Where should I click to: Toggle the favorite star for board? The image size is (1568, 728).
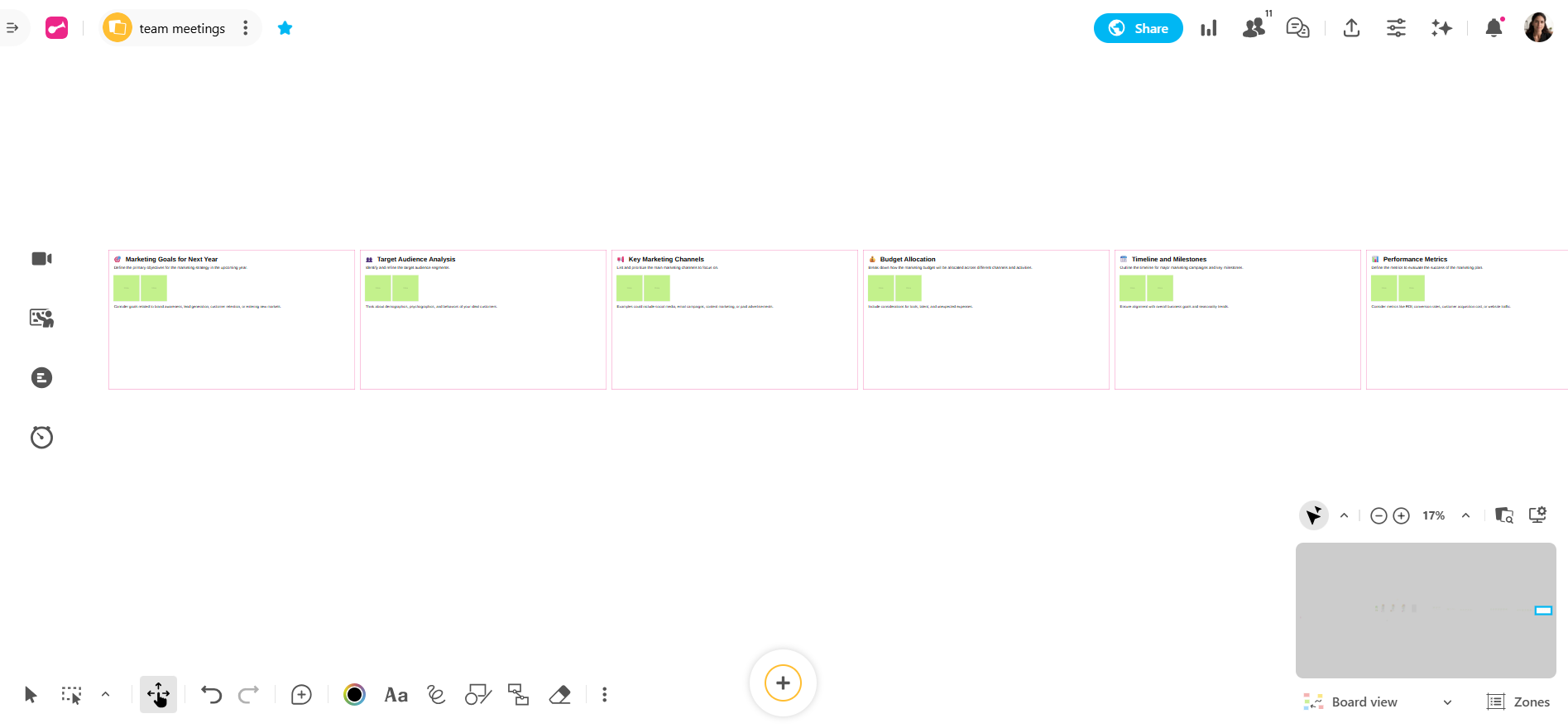pos(285,28)
